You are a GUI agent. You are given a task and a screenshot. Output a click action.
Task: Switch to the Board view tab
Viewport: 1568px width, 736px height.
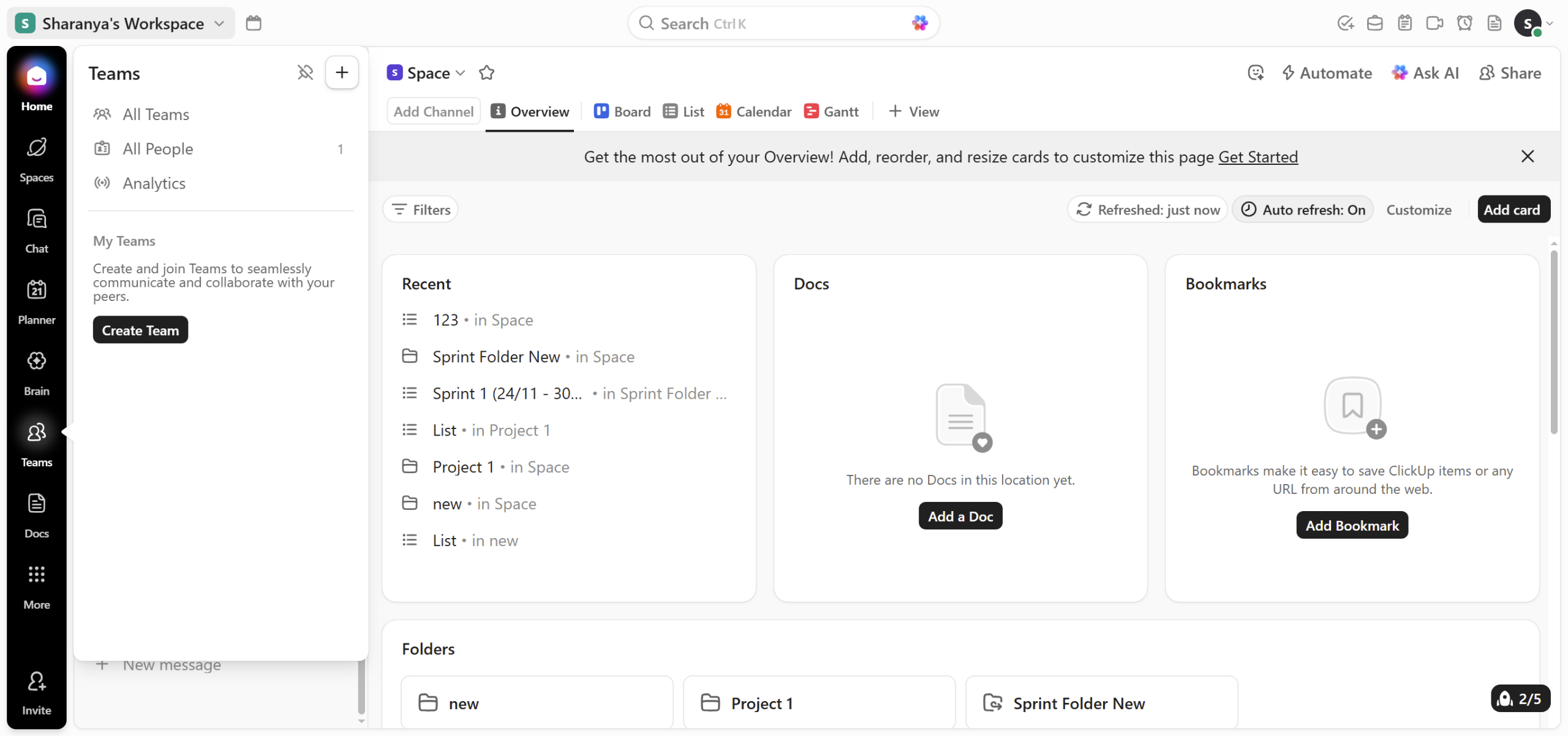[x=622, y=112]
